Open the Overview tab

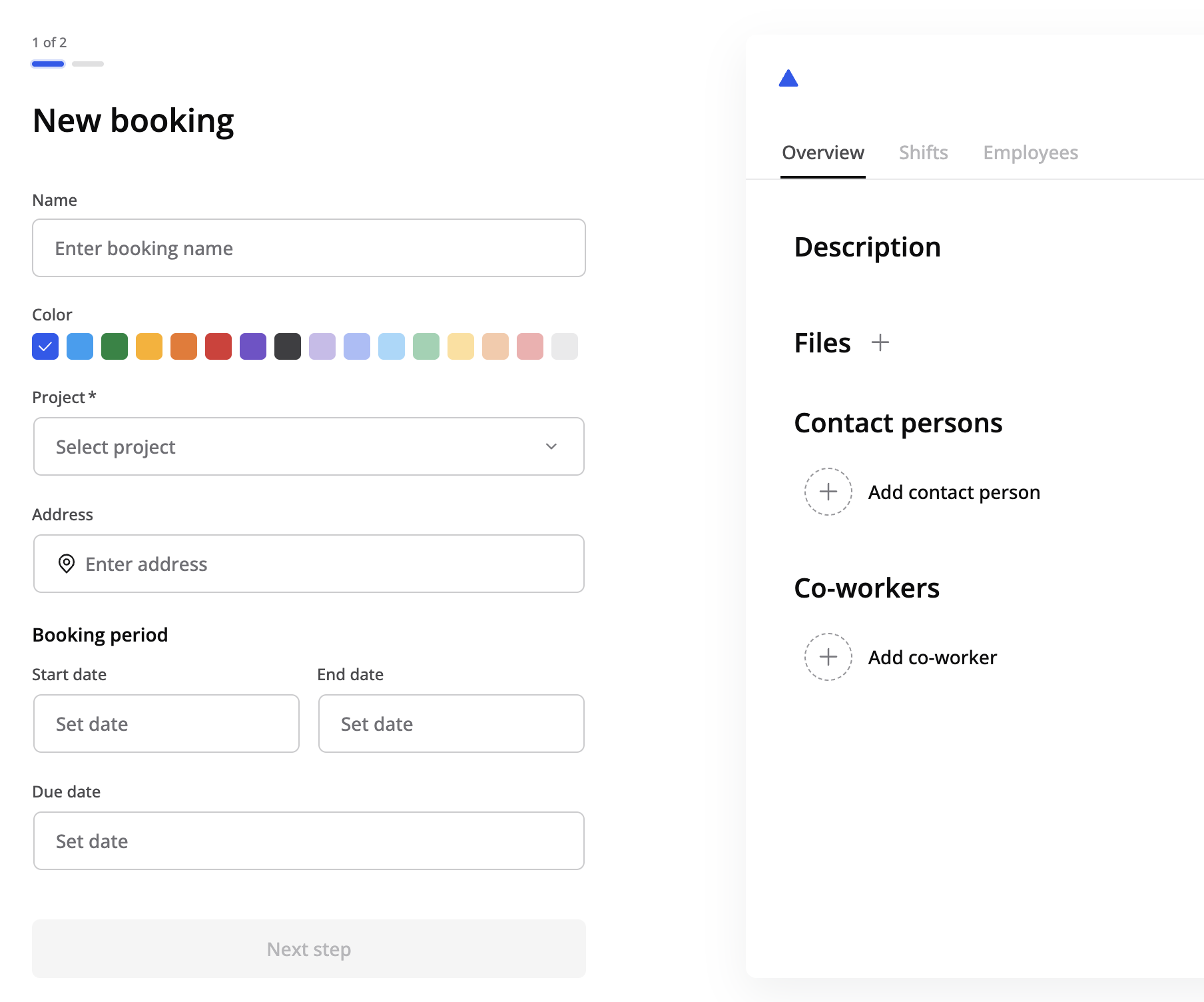(822, 153)
